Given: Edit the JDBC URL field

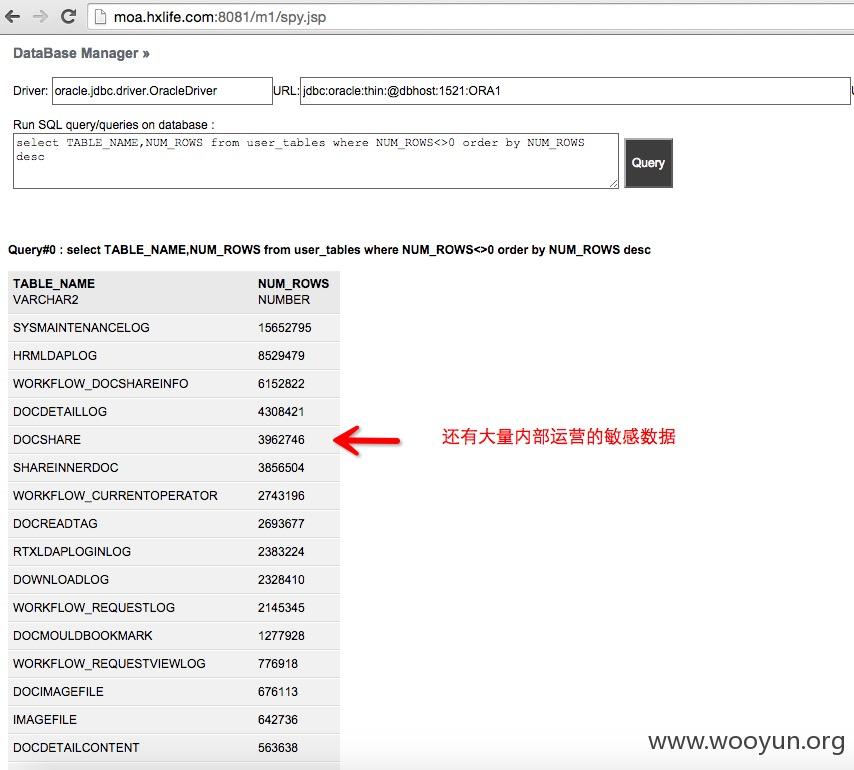Looking at the screenshot, I should (575, 91).
